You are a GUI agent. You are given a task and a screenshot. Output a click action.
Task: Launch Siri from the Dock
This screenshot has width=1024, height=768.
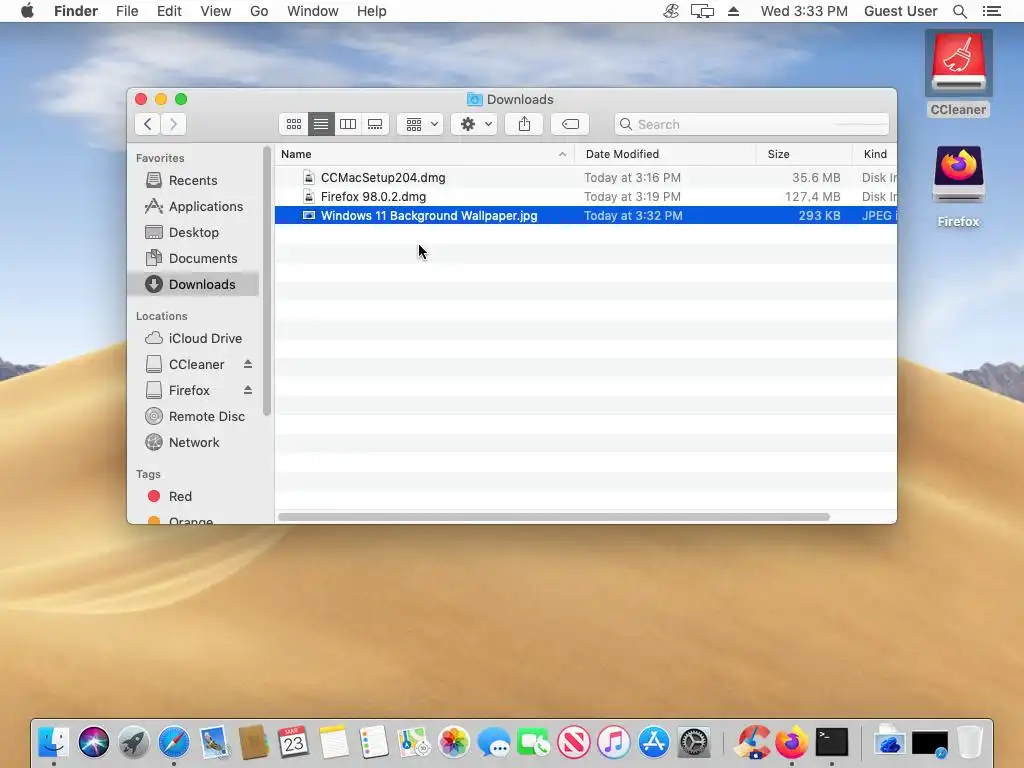point(94,743)
